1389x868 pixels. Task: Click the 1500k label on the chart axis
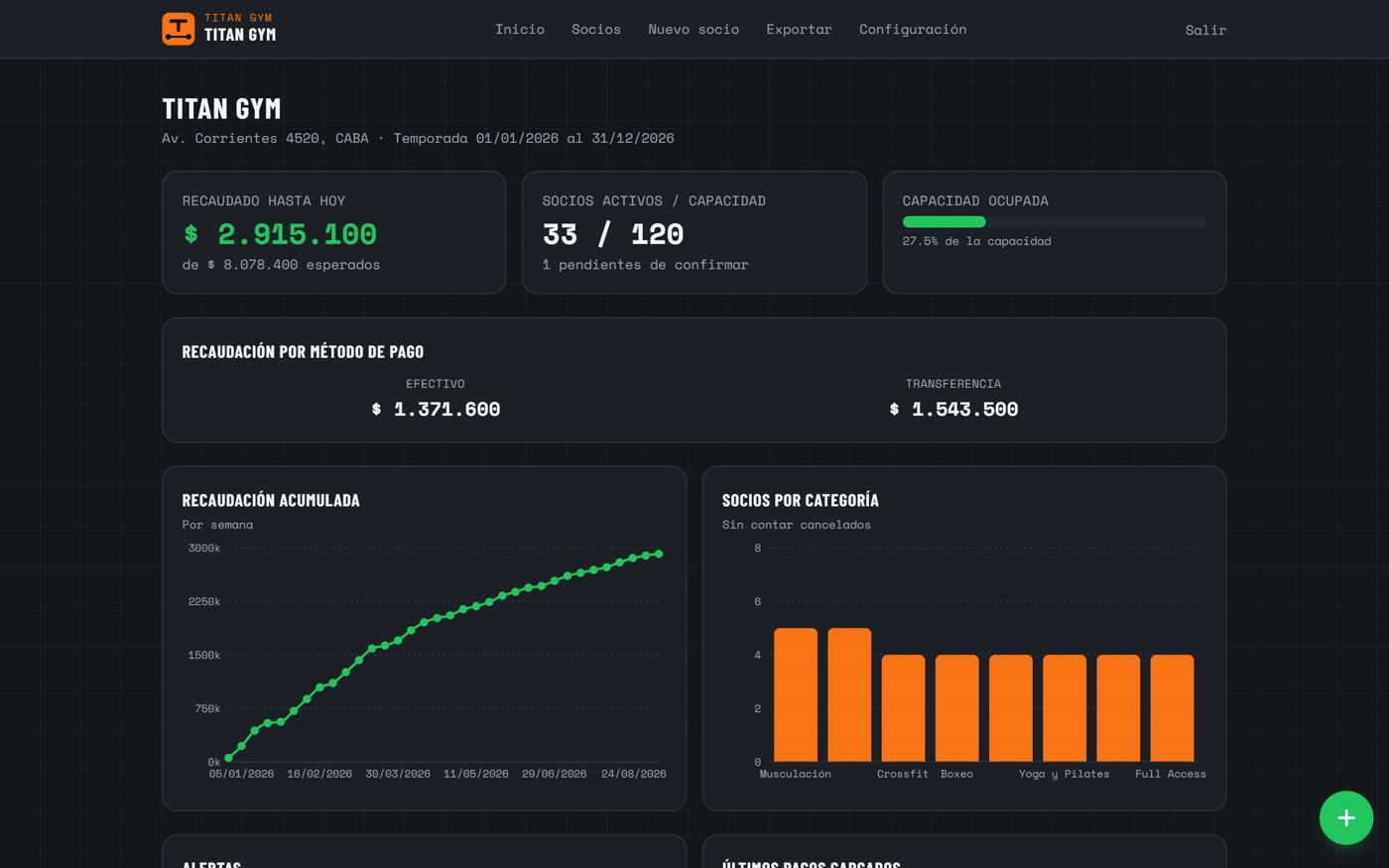click(204, 656)
